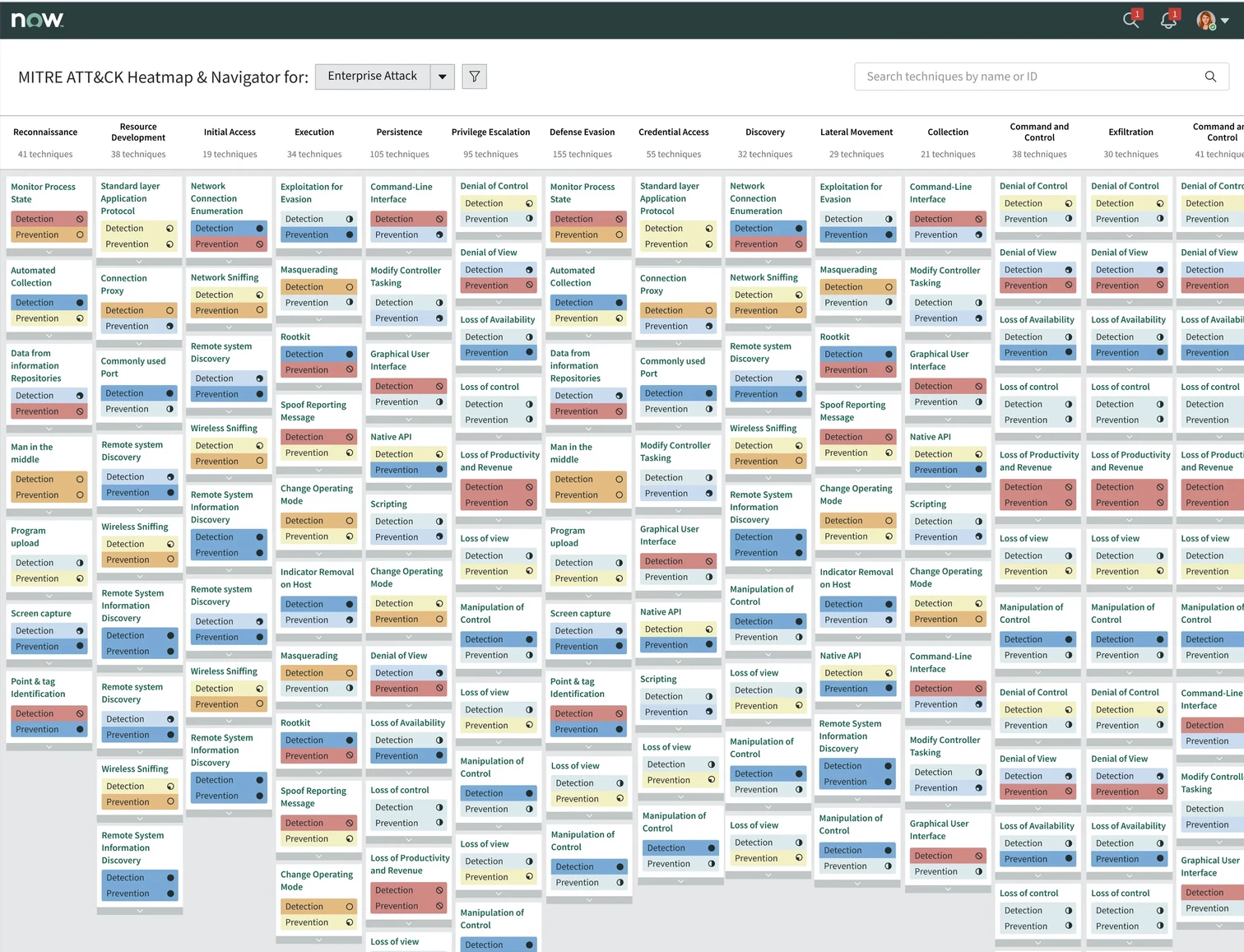Click blocked icon on Point & tag Identification Detection, Reconnaissance
This screenshot has width=1244, height=952.
(80, 713)
